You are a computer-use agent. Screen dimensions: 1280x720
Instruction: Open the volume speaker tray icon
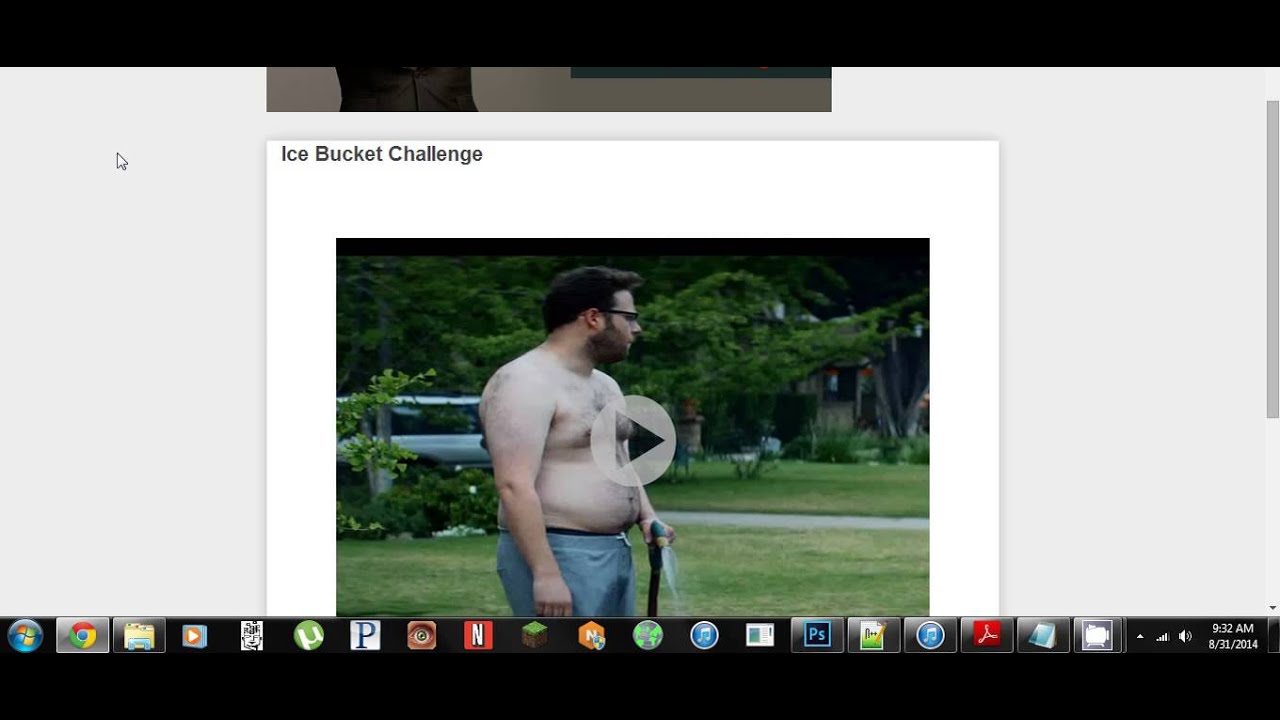click(1185, 637)
